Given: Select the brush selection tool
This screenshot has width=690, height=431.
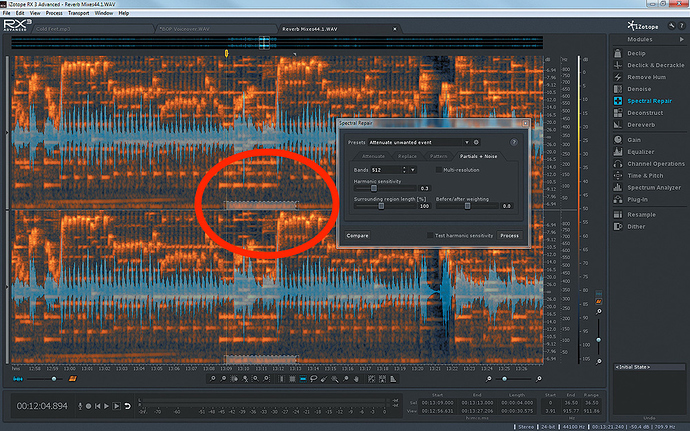Looking at the screenshot, I should (x=324, y=379).
